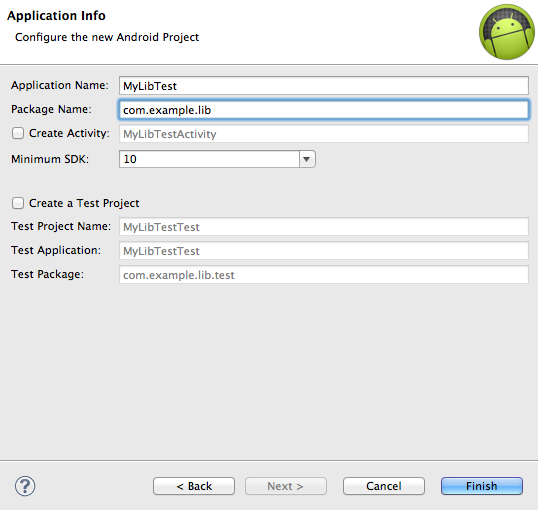The width and height of the screenshot is (538, 510).
Task: Click the 'Test Package:' label
Action: 47,274
